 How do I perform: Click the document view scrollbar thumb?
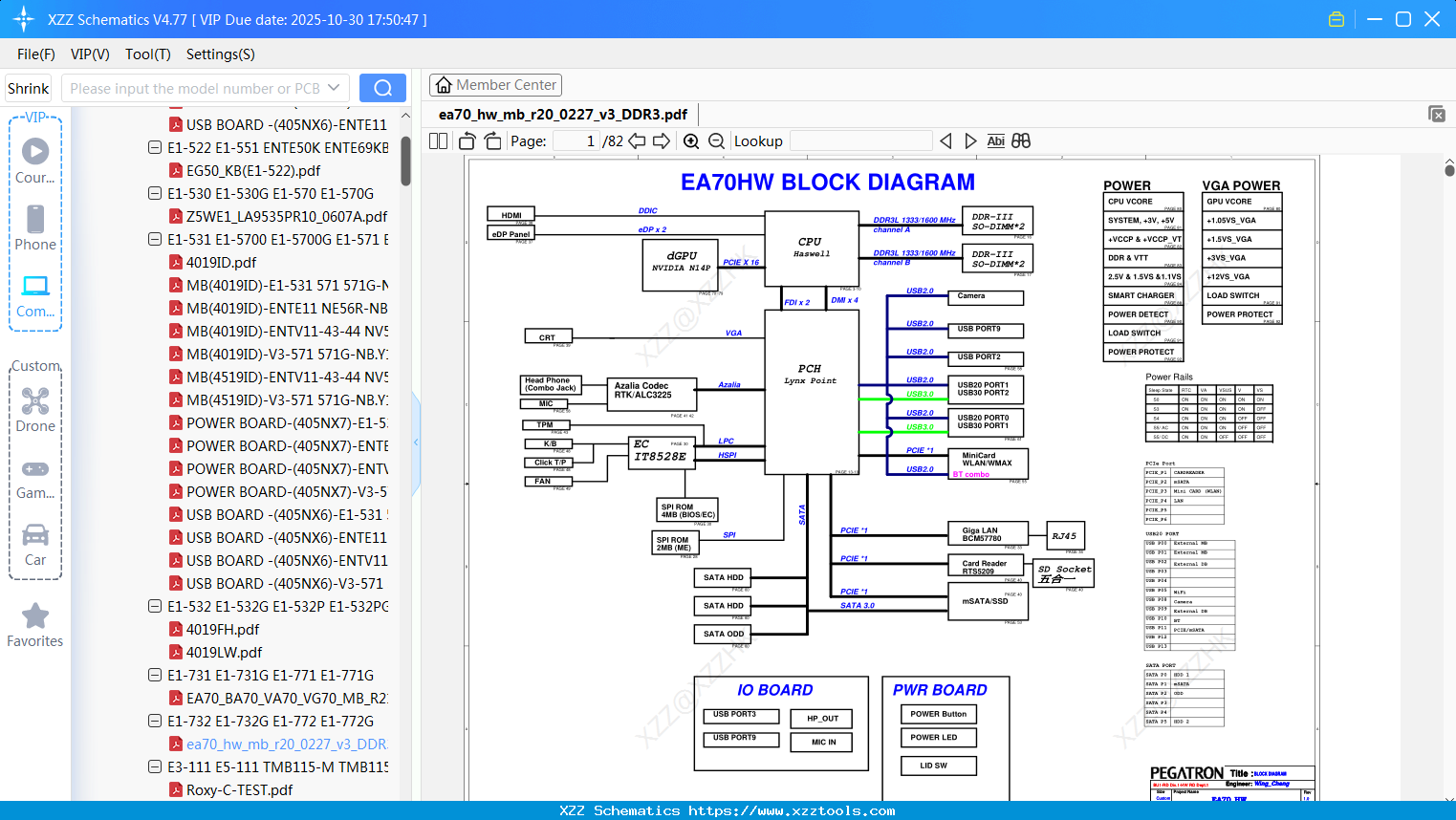pyautogui.click(x=1449, y=170)
